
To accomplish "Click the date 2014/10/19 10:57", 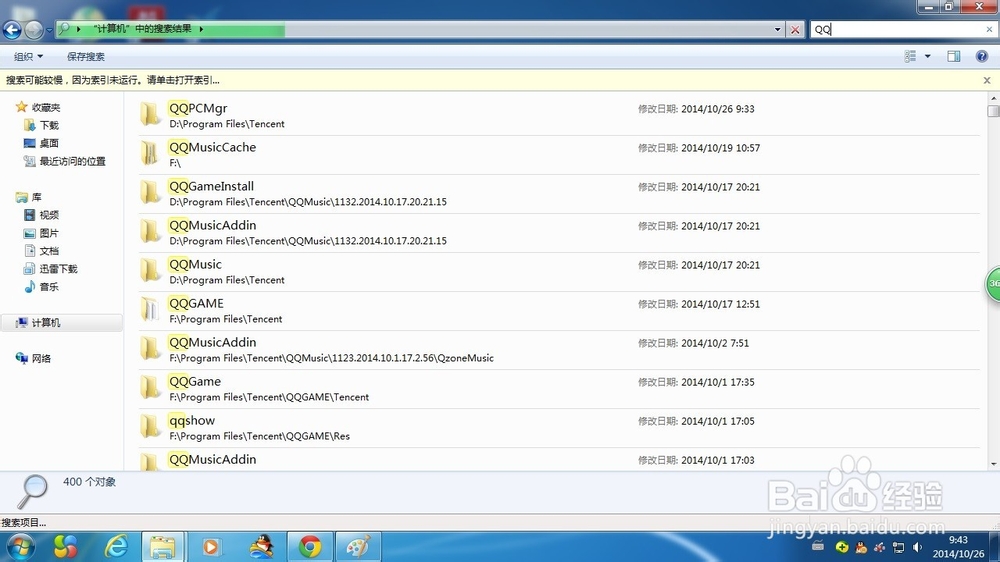I will point(720,148).
